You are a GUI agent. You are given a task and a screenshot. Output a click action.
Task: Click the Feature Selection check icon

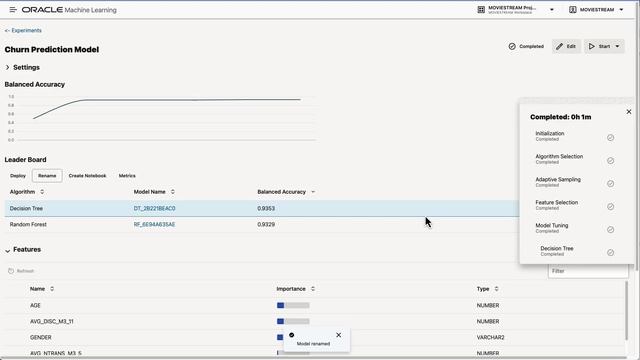tap(610, 207)
